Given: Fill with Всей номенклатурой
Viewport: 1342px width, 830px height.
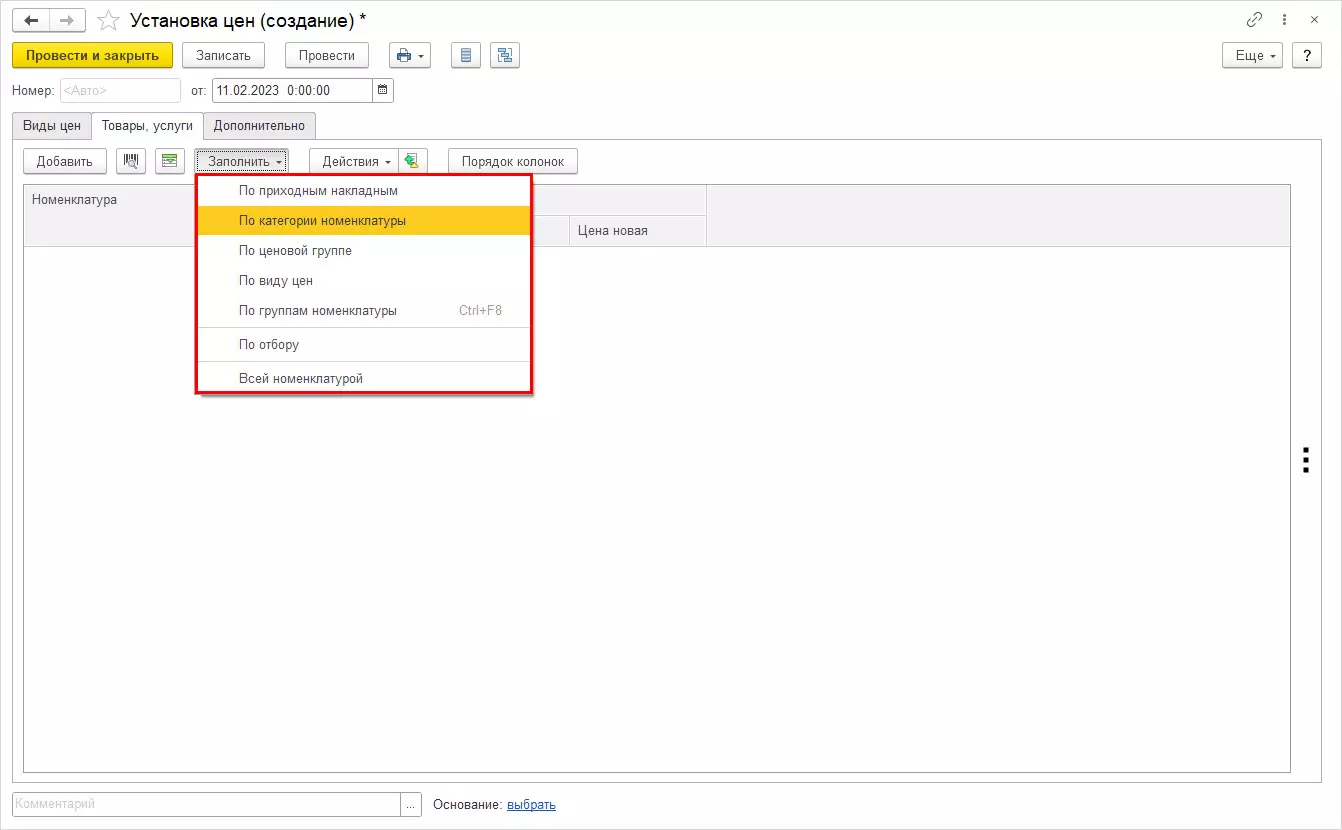Looking at the screenshot, I should pos(364,378).
